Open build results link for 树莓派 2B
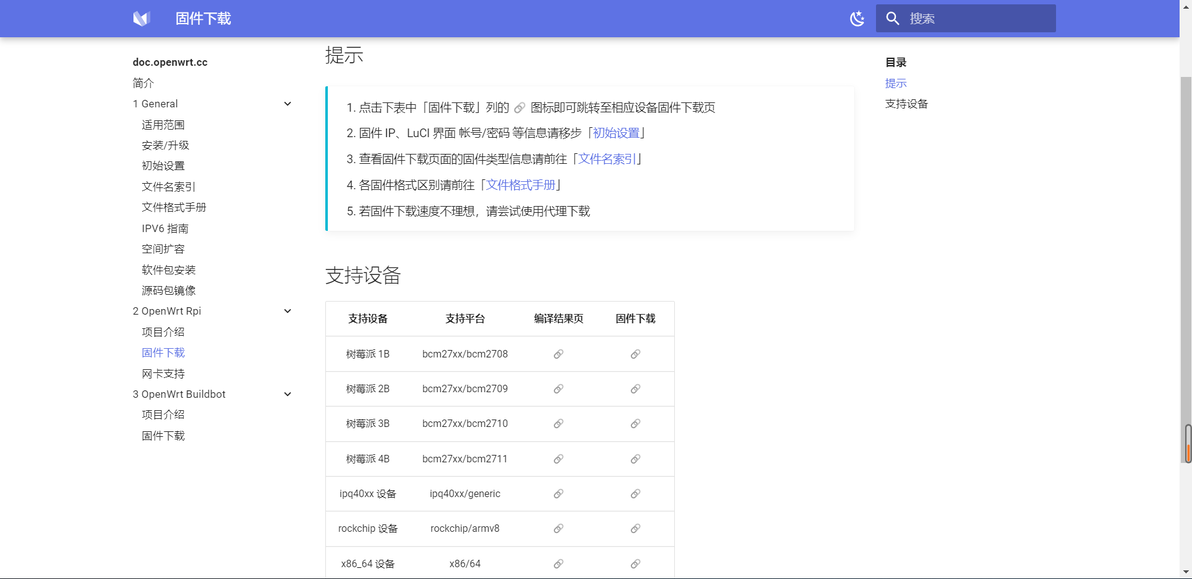The image size is (1192, 579). (558, 389)
